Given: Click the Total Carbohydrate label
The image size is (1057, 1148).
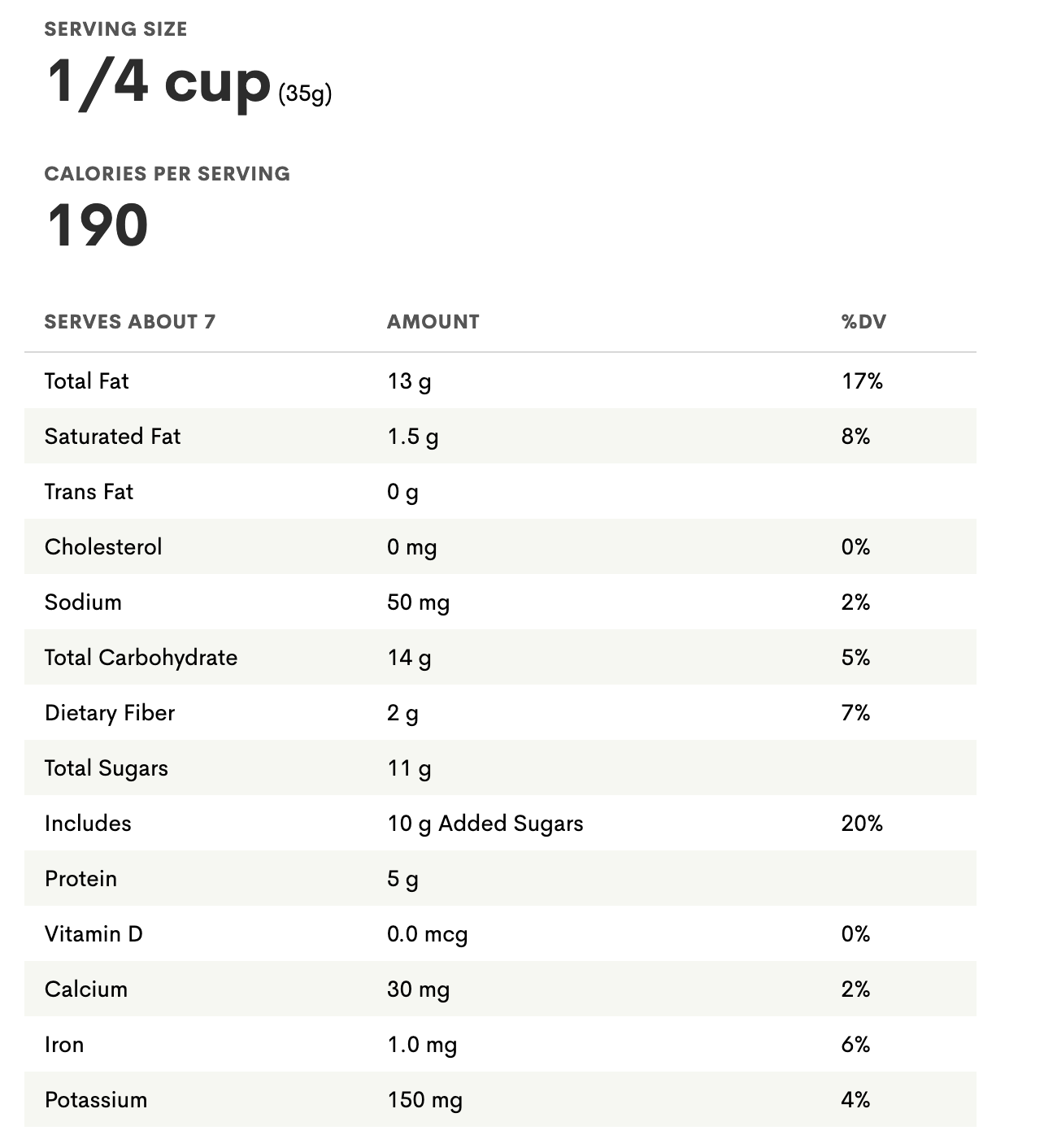Looking at the screenshot, I should pyautogui.click(x=141, y=658).
